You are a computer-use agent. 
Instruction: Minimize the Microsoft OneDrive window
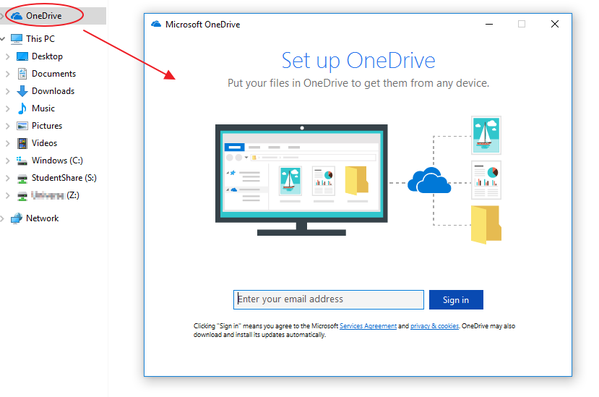click(x=489, y=24)
